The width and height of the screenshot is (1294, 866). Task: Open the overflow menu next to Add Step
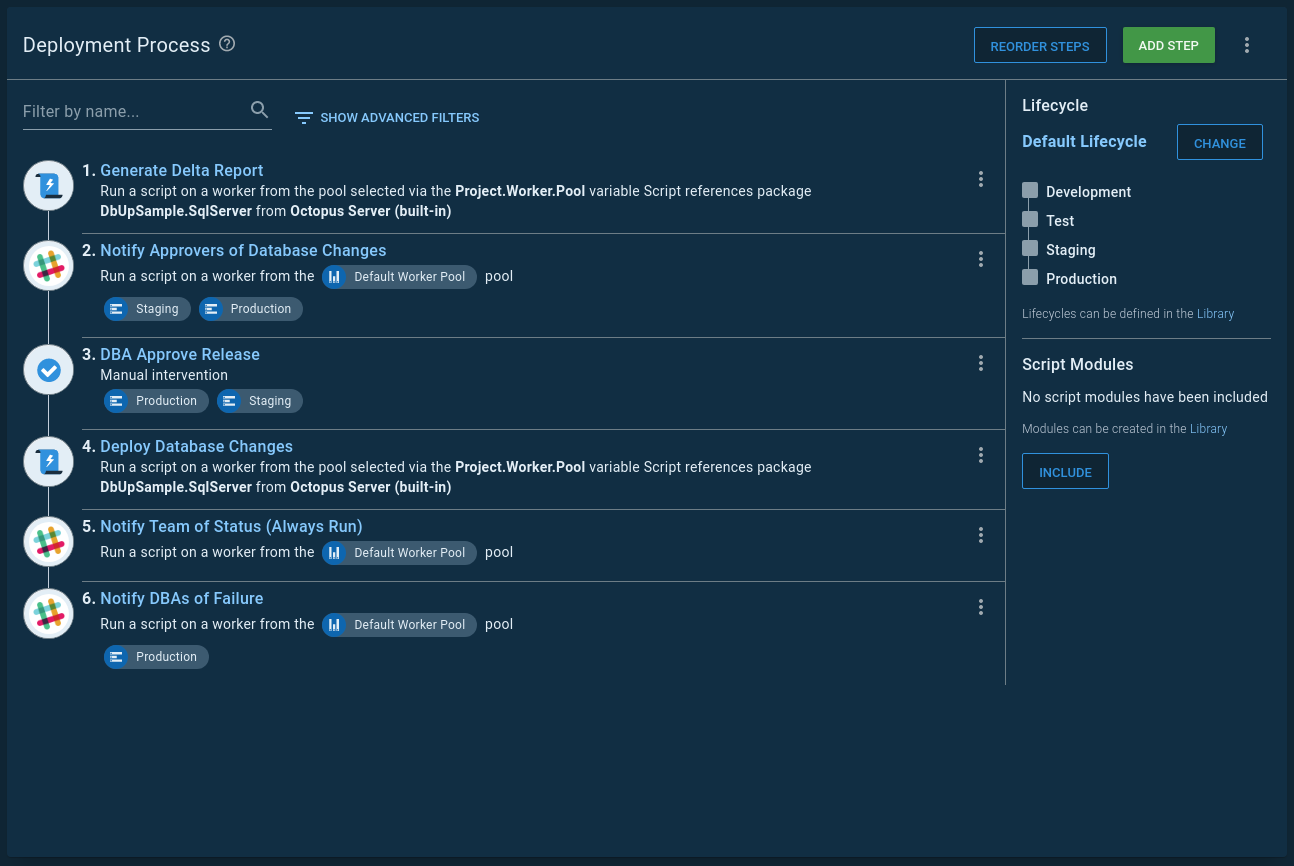pyautogui.click(x=1246, y=44)
